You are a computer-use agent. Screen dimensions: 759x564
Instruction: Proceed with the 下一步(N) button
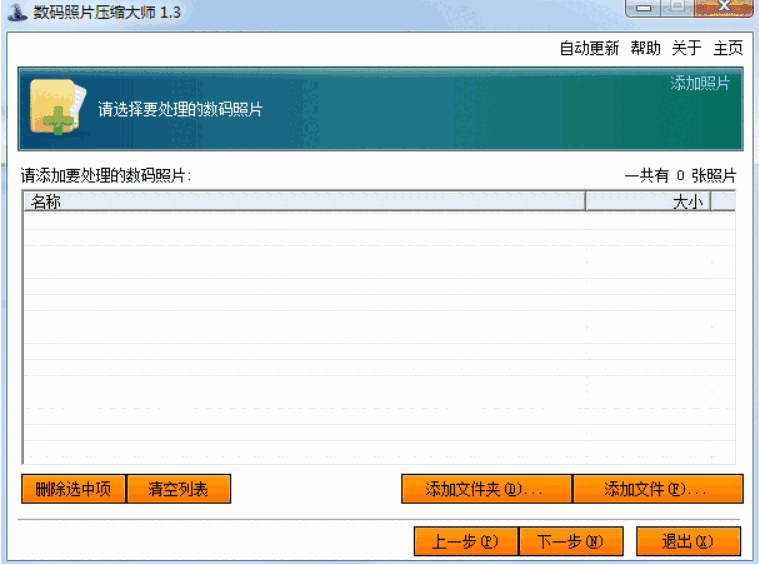[x=571, y=541]
